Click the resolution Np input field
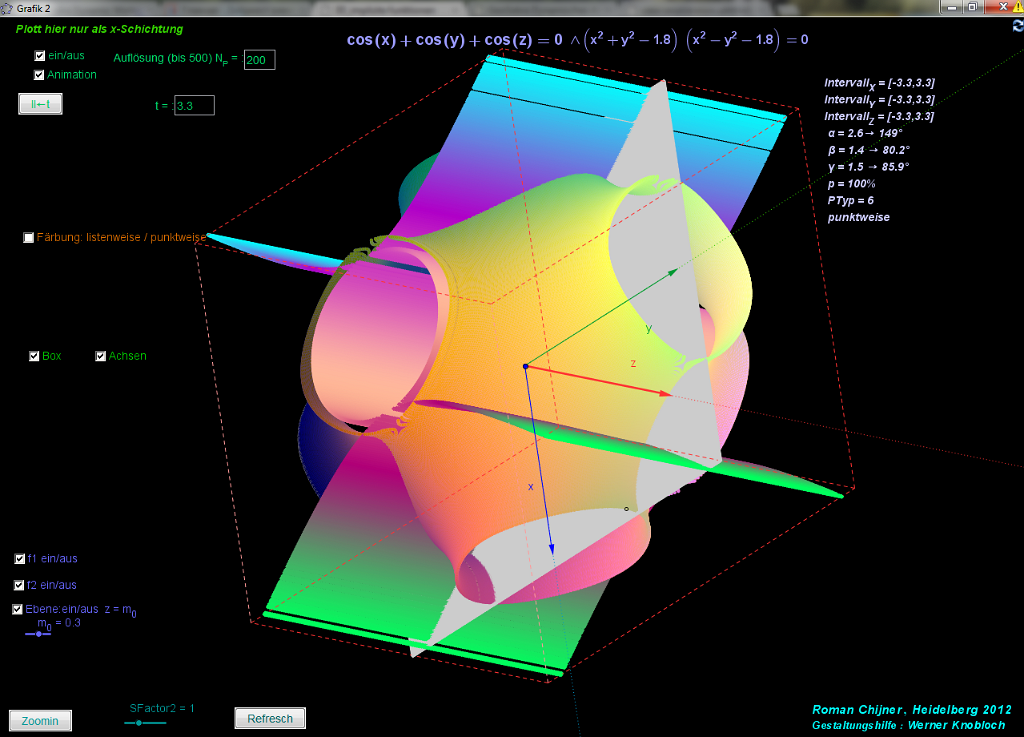Screen dimensions: 1024x737 [259, 60]
